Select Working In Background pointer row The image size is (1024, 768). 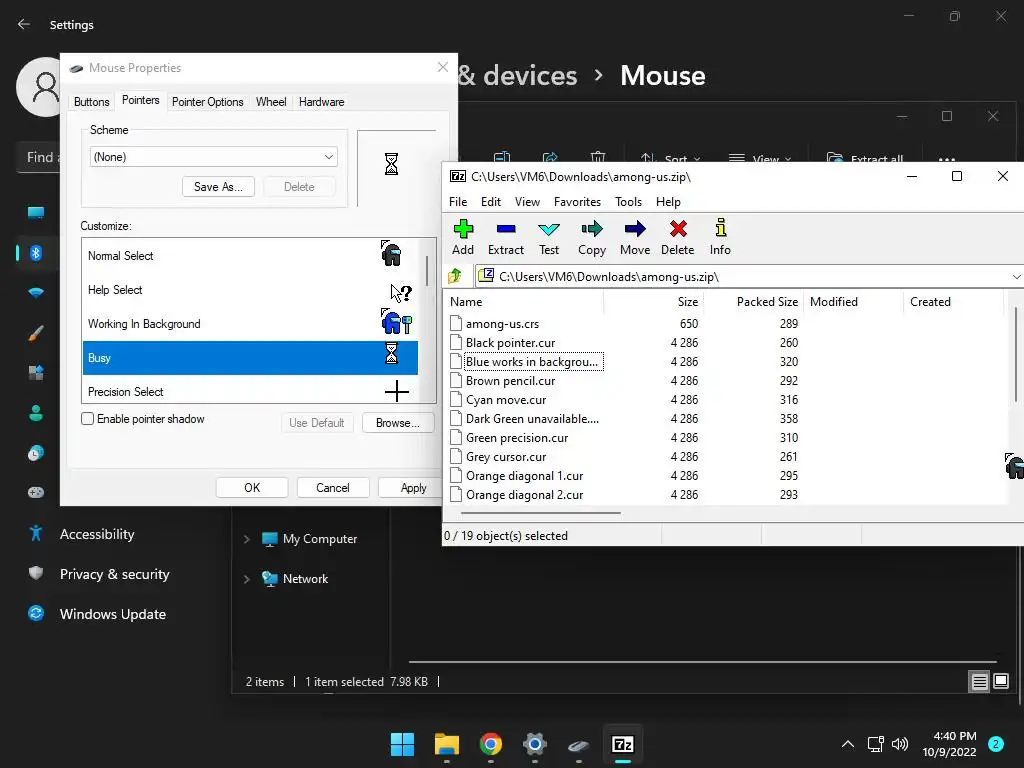click(250, 323)
